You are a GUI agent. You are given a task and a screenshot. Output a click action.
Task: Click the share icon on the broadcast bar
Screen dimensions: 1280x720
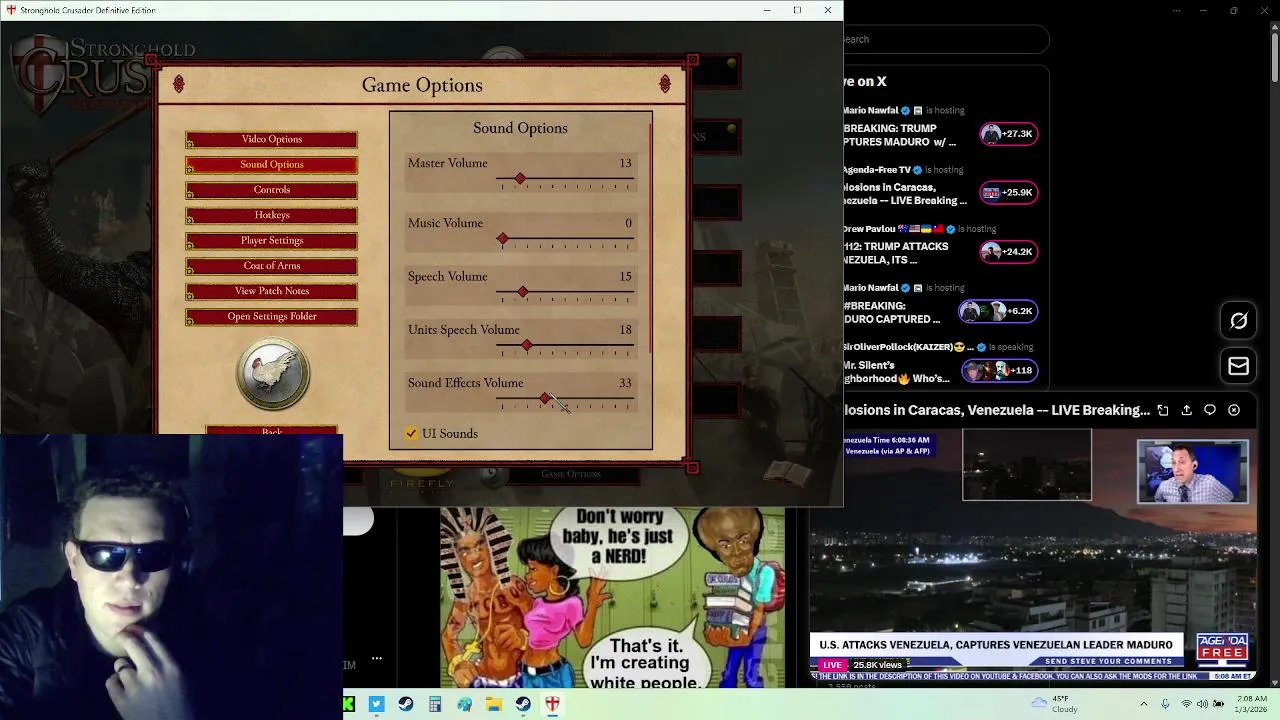1186,410
